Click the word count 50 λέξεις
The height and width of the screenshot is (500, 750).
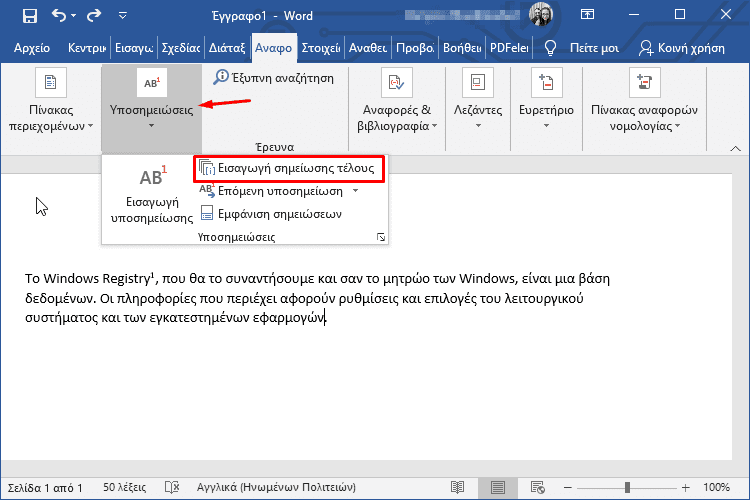pos(124,488)
